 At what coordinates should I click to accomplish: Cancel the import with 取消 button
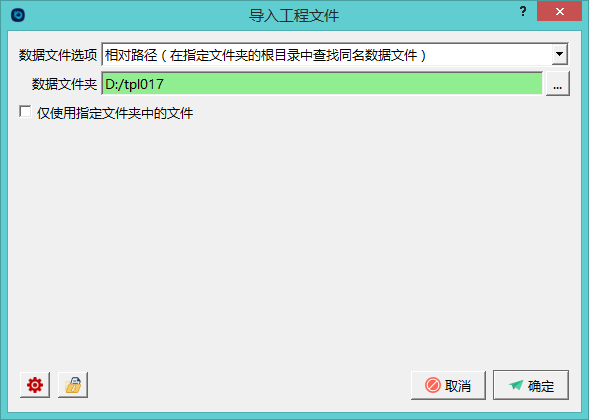point(448,385)
